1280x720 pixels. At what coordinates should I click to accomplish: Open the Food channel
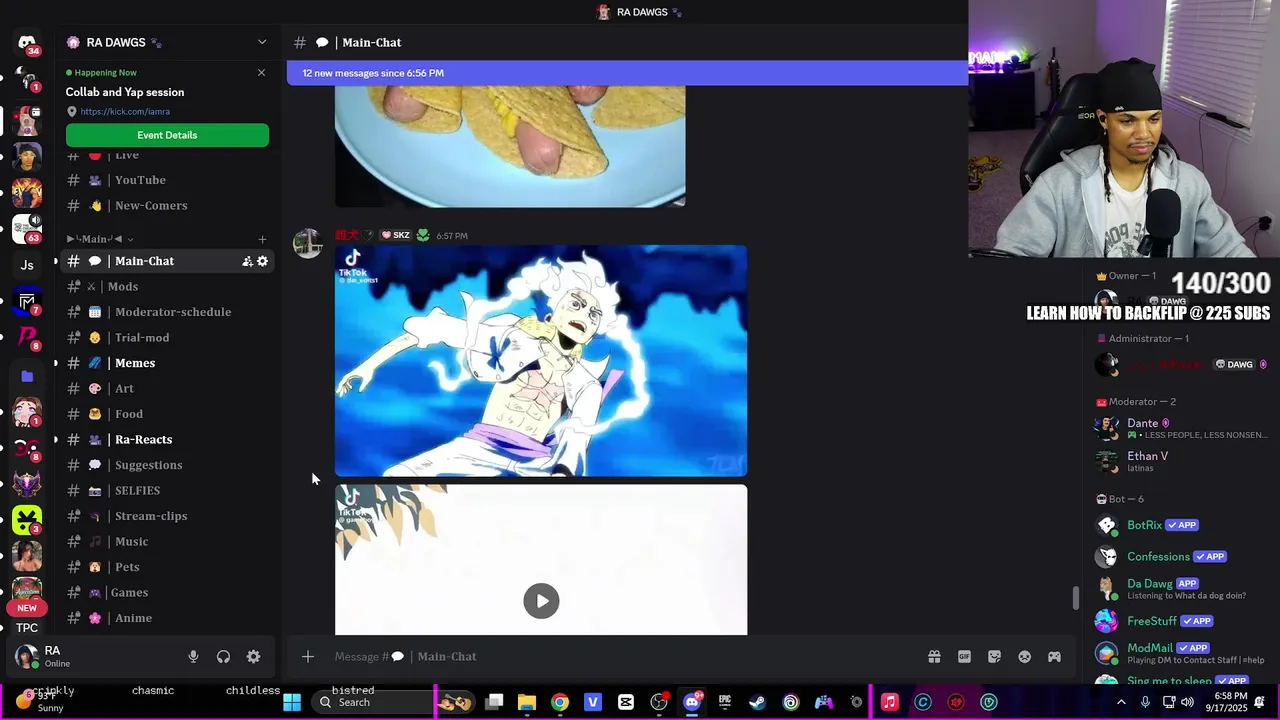click(166, 414)
